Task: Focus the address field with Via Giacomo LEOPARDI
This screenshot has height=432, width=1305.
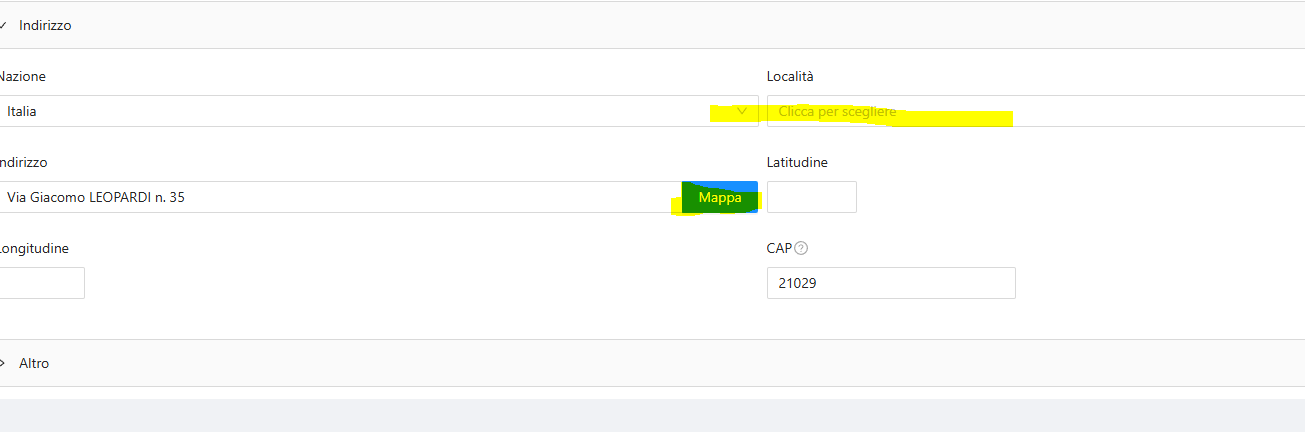Action: (340, 197)
